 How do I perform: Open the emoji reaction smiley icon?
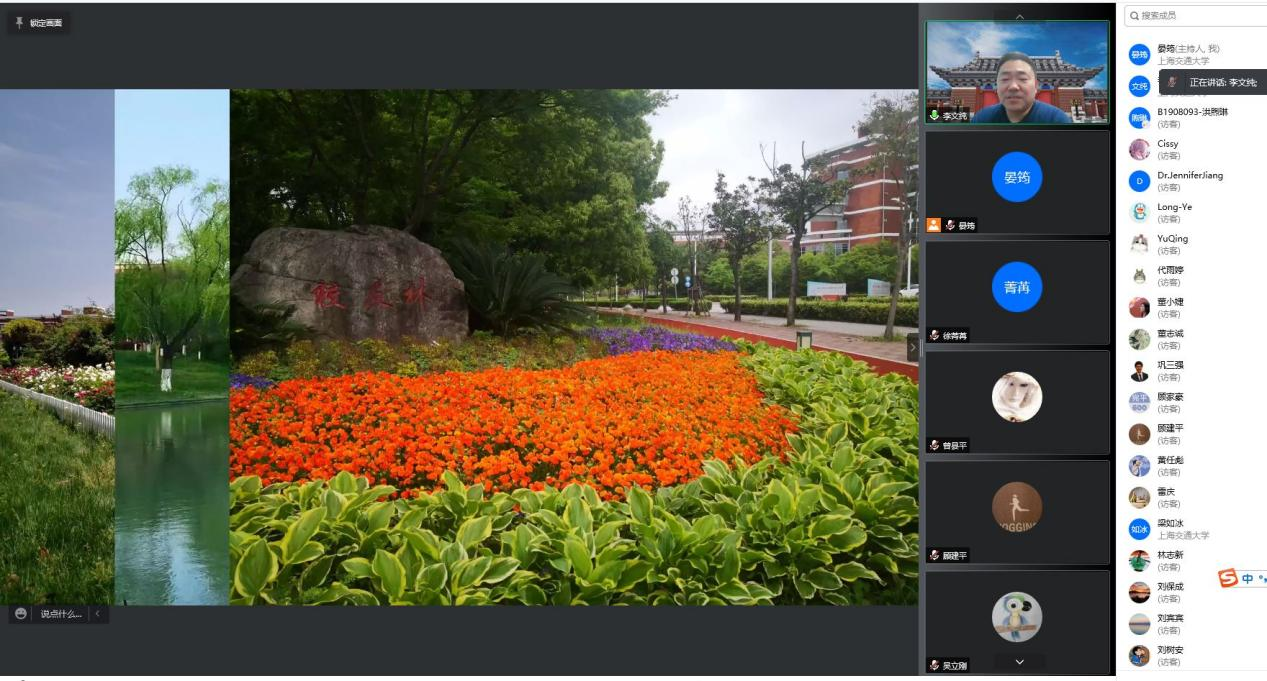[21, 614]
